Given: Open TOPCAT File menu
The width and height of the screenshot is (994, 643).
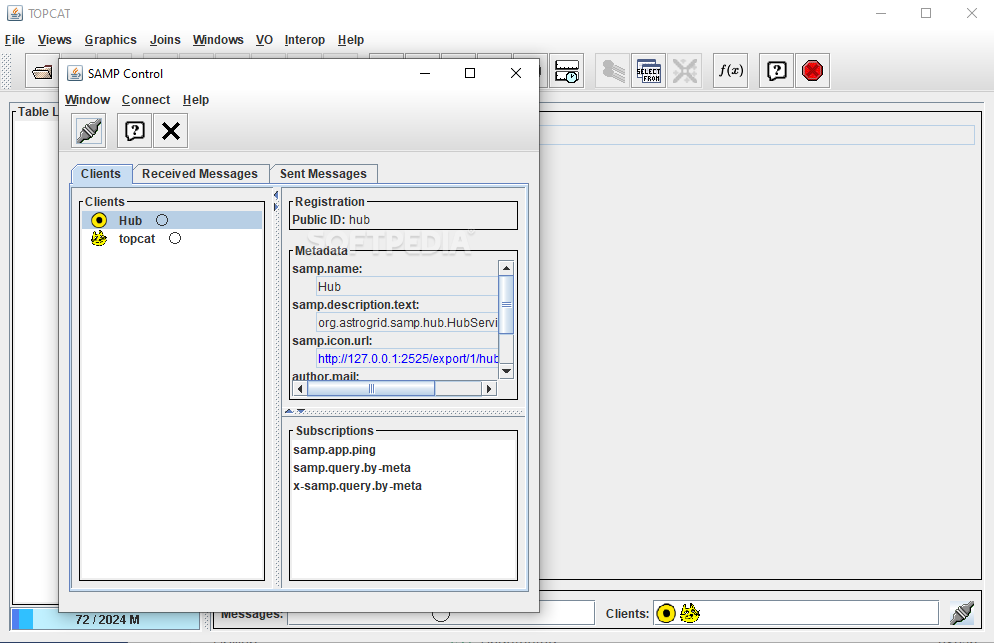Looking at the screenshot, I should pyautogui.click(x=15, y=40).
